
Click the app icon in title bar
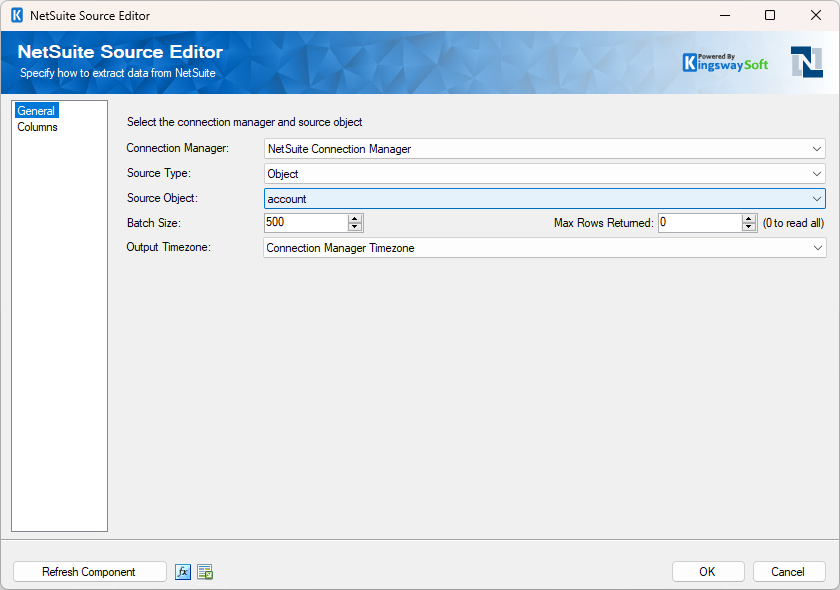pyautogui.click(x=17, y=16)
